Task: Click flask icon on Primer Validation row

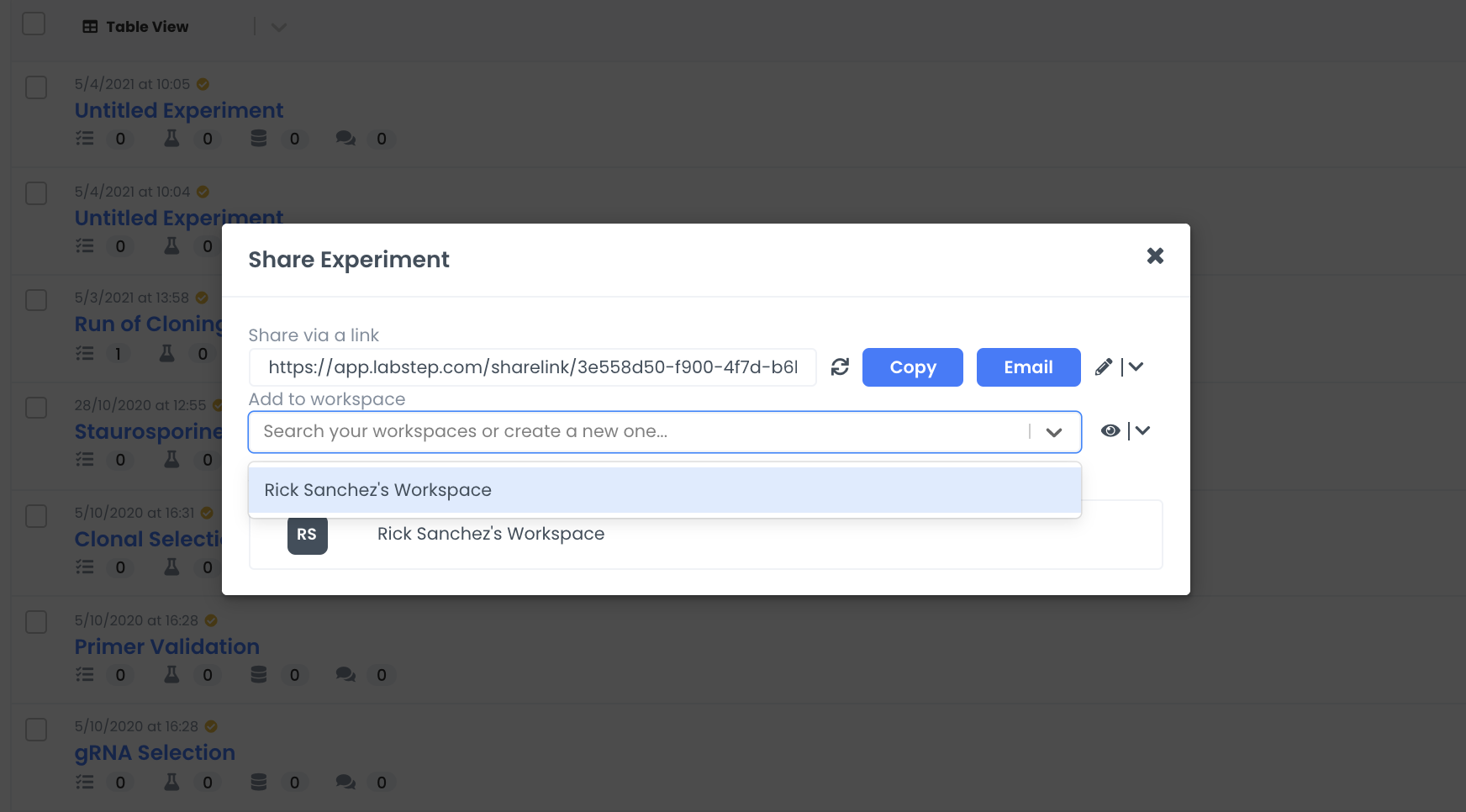Action: point(171,675)
